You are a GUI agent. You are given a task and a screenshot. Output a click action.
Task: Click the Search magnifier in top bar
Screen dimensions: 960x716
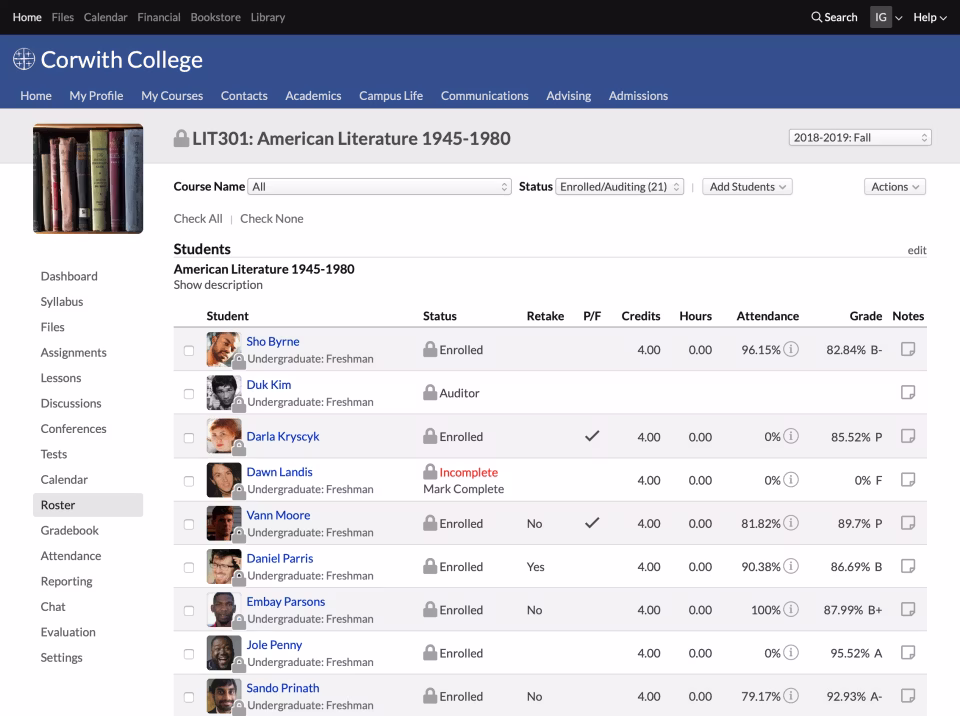tap(817, 17)
